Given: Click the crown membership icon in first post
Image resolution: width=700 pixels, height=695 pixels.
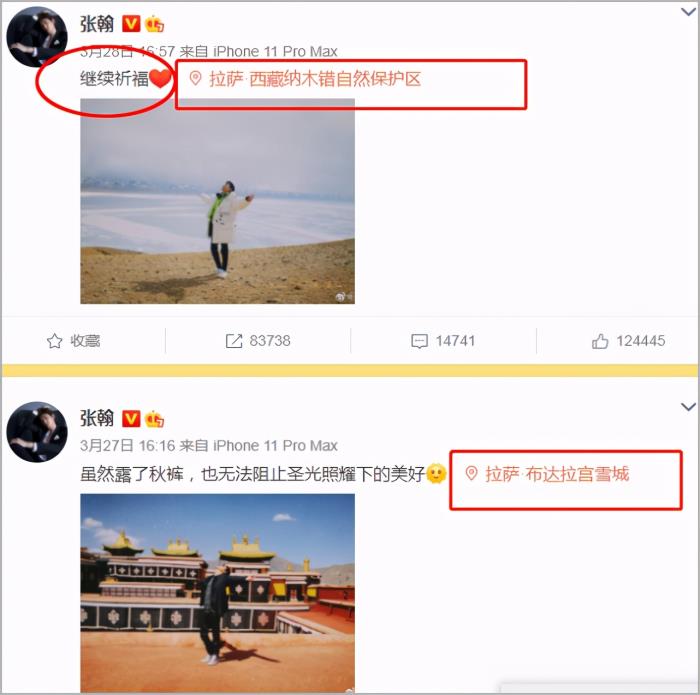Looking at the screenshot, I should (x=154, y=24).
